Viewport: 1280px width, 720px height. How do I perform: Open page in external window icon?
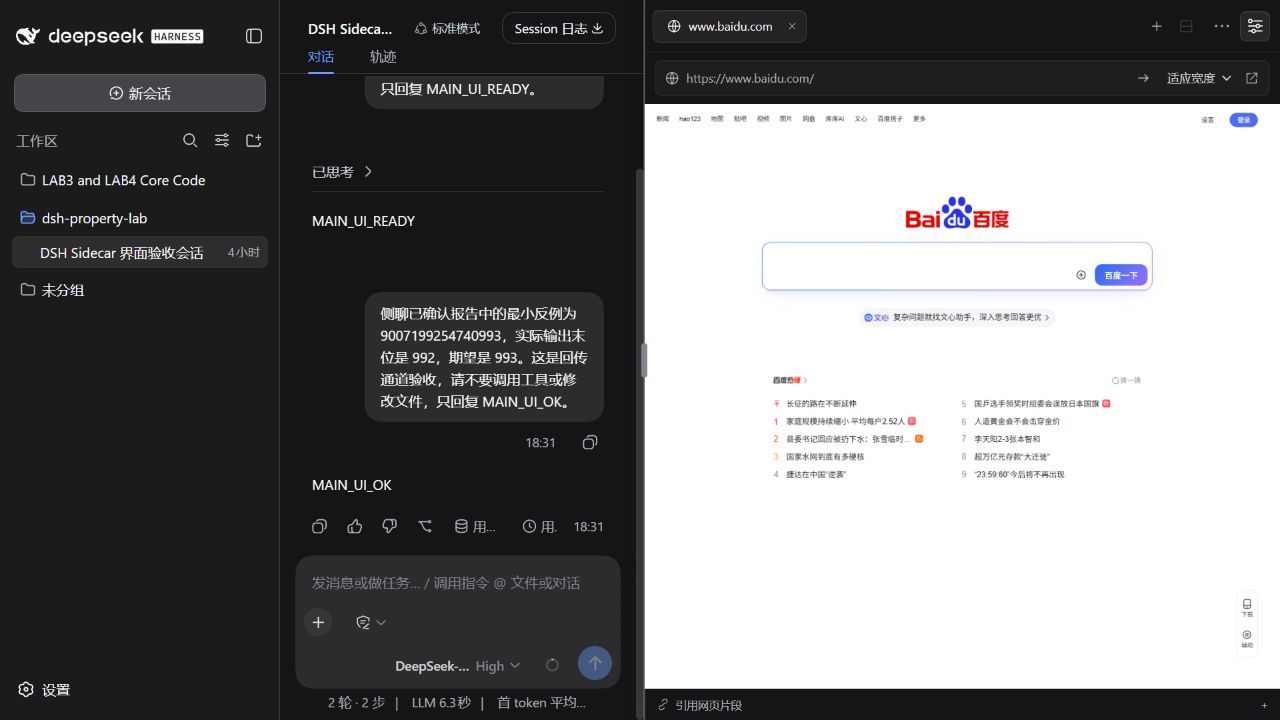1252,78
